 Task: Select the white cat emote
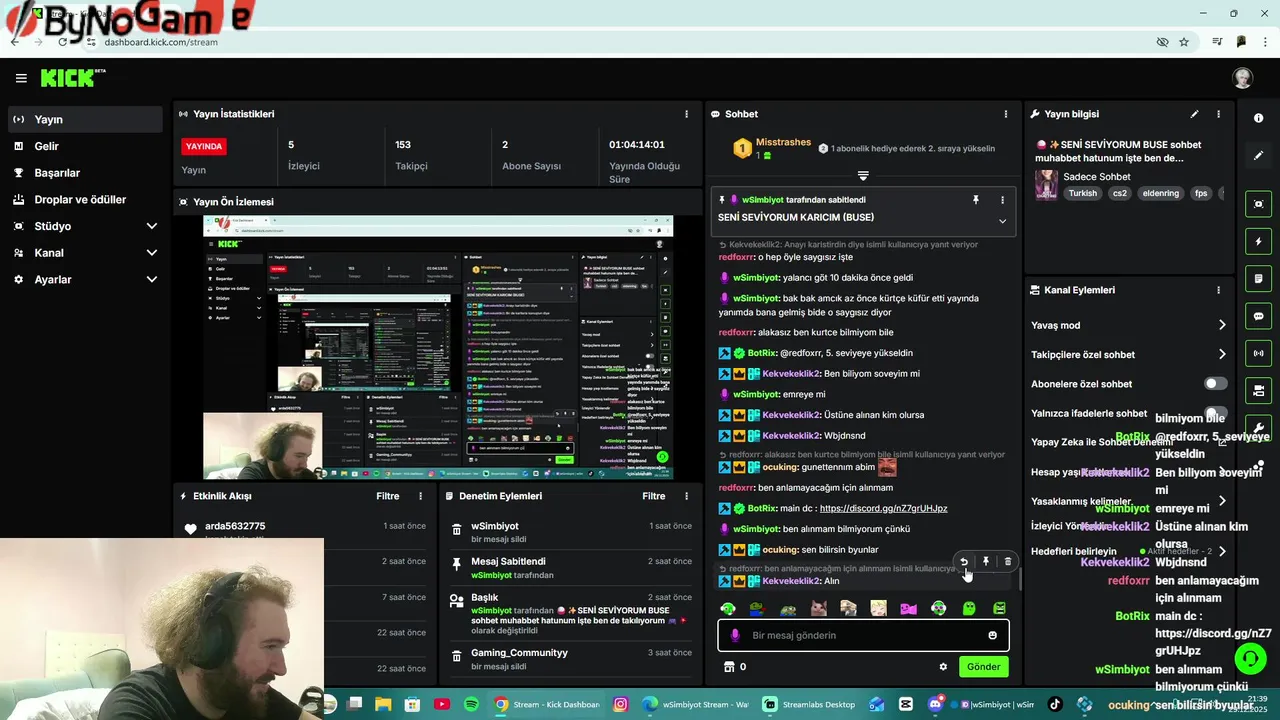click(x=818, y=608)
